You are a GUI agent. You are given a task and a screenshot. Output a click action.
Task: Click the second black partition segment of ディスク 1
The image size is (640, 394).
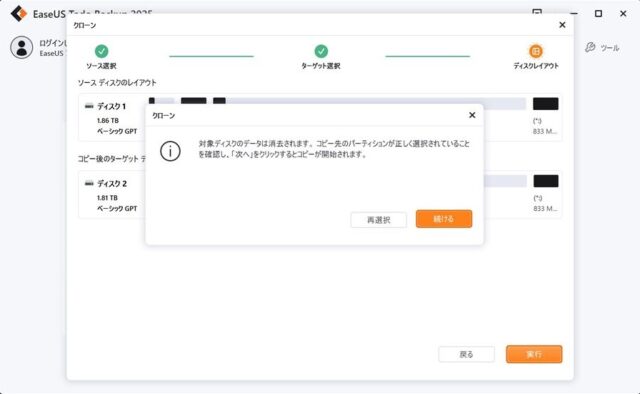click(193, 101)
